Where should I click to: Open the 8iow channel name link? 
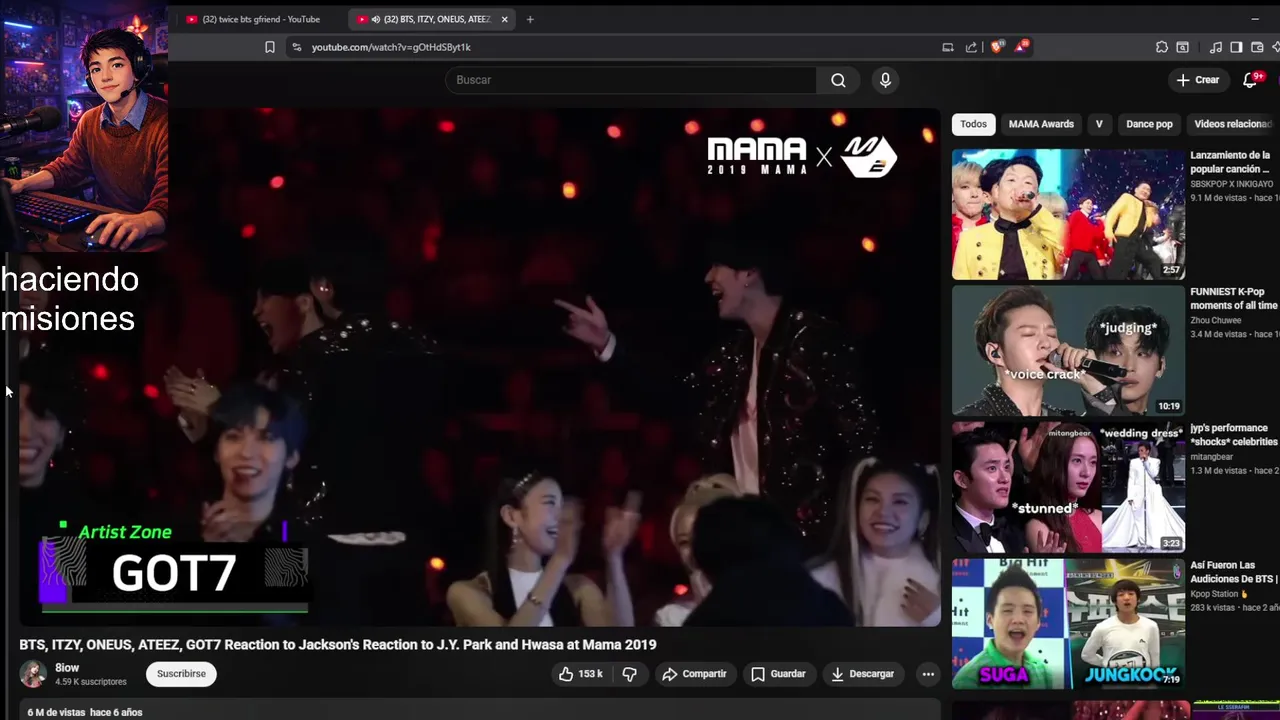[x=67, y=668]
